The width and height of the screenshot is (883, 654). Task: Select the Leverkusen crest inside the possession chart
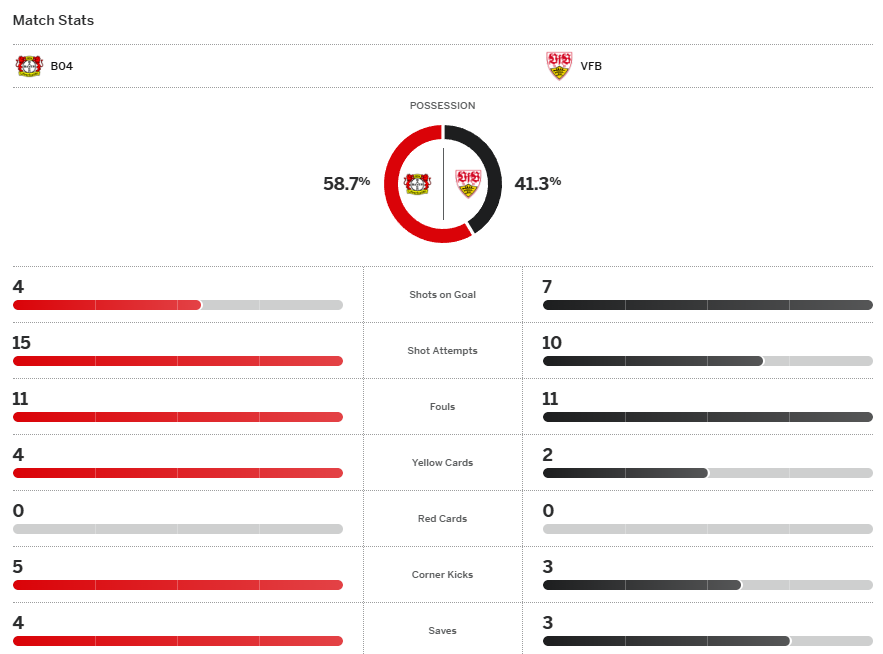click(416, 184)
